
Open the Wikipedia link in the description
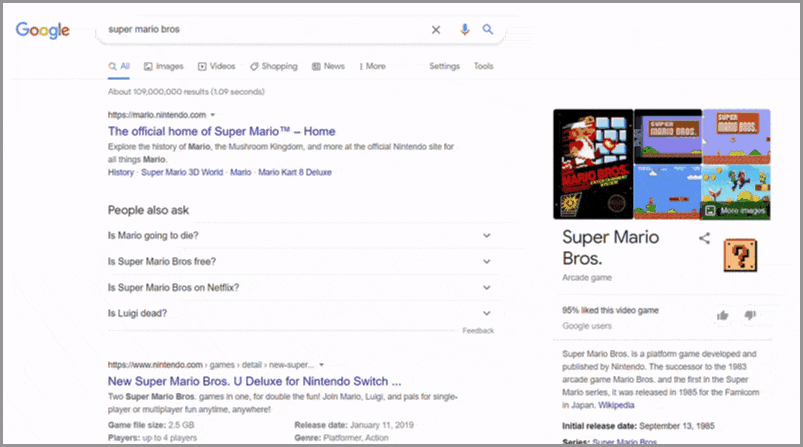pos(616,405)
